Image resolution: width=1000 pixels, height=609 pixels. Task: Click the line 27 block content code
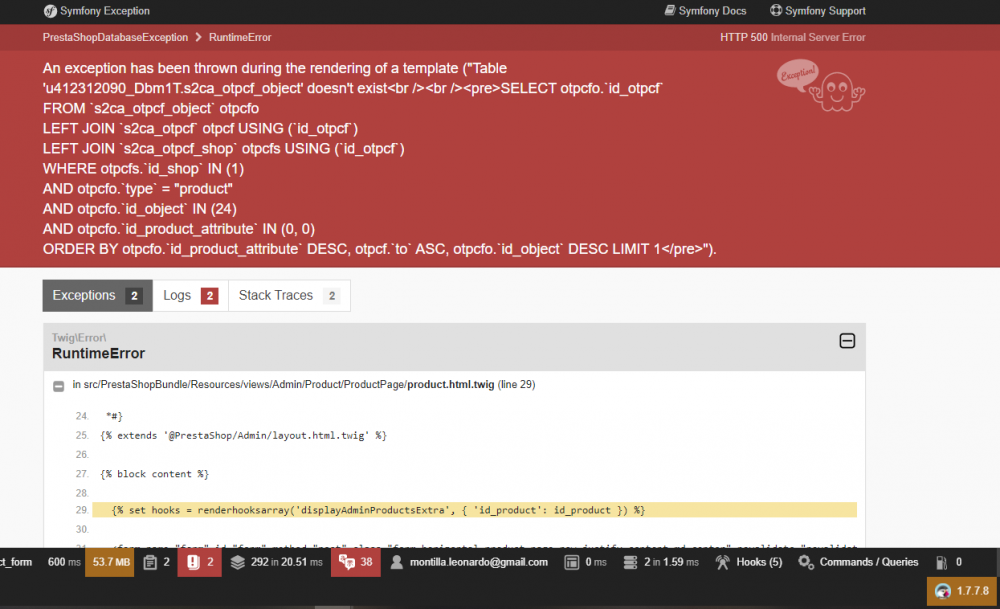(x=154, y=474)
